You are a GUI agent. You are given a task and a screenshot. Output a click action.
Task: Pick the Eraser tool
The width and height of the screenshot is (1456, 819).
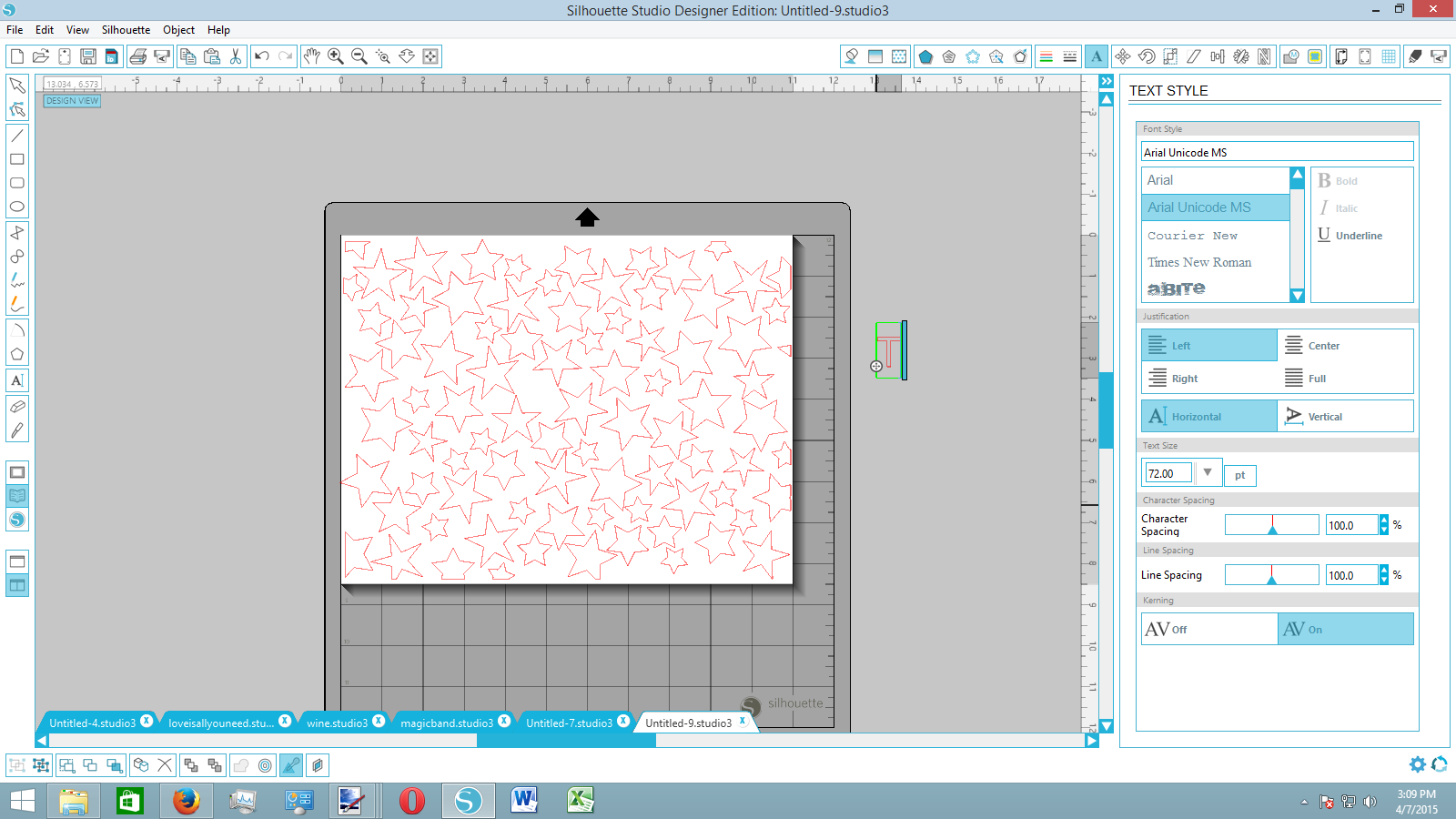(x=17, y=407)
